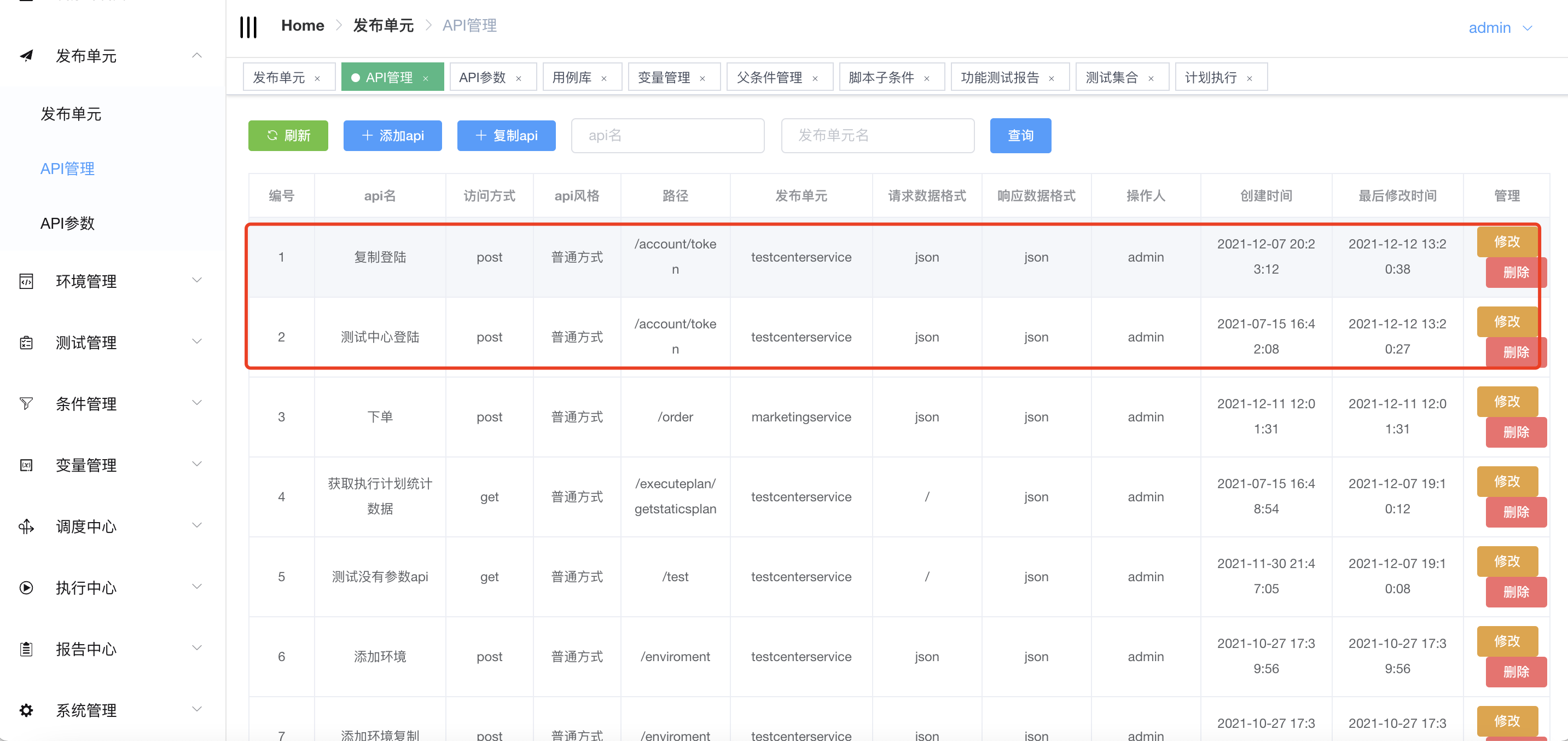Expand the 测试管理 sidebar menu
Viewport: 1568px width, 741px height.
pyautogui.click(x=196, y=341)
